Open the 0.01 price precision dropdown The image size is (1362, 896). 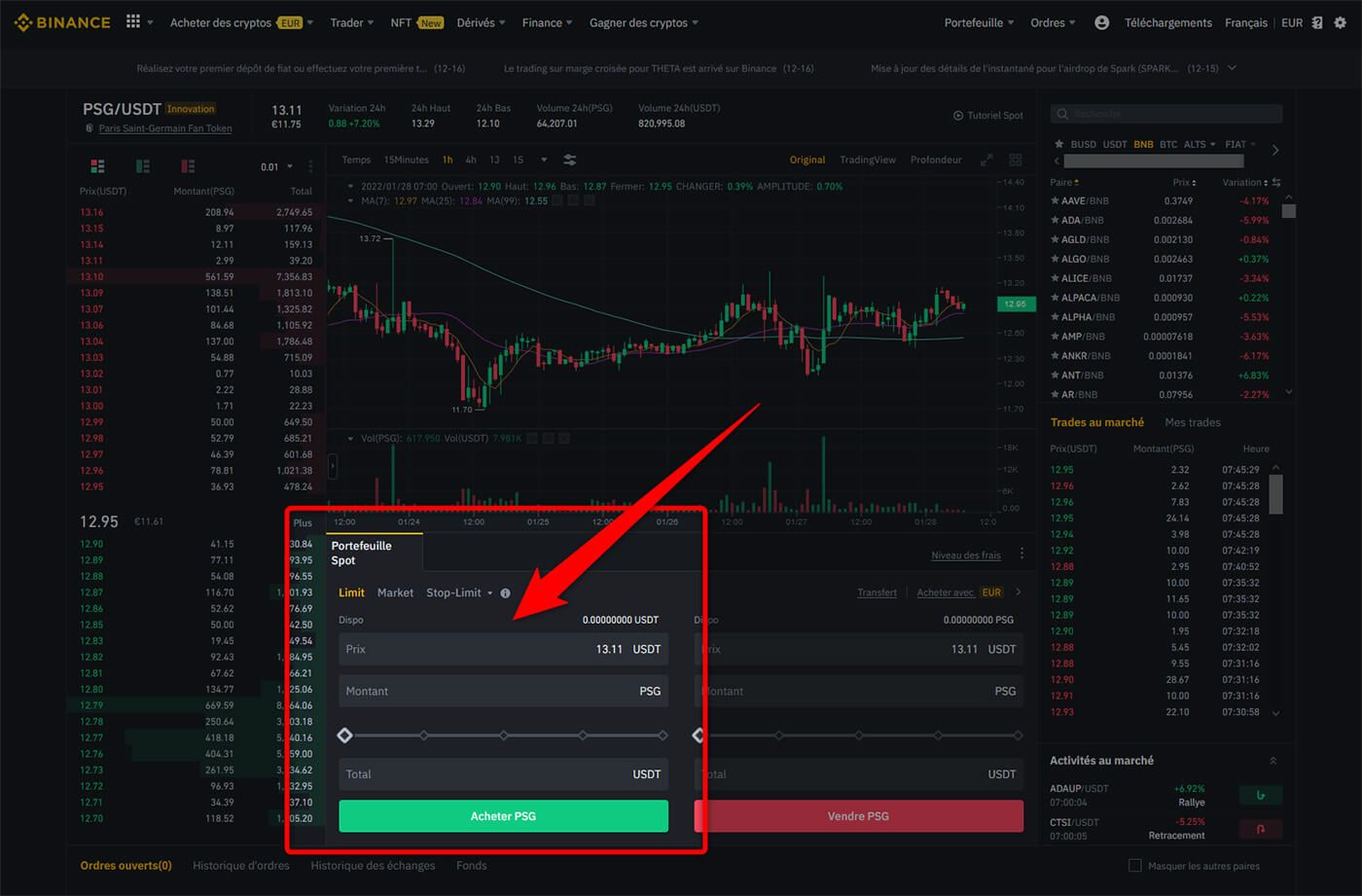point(276,166)
